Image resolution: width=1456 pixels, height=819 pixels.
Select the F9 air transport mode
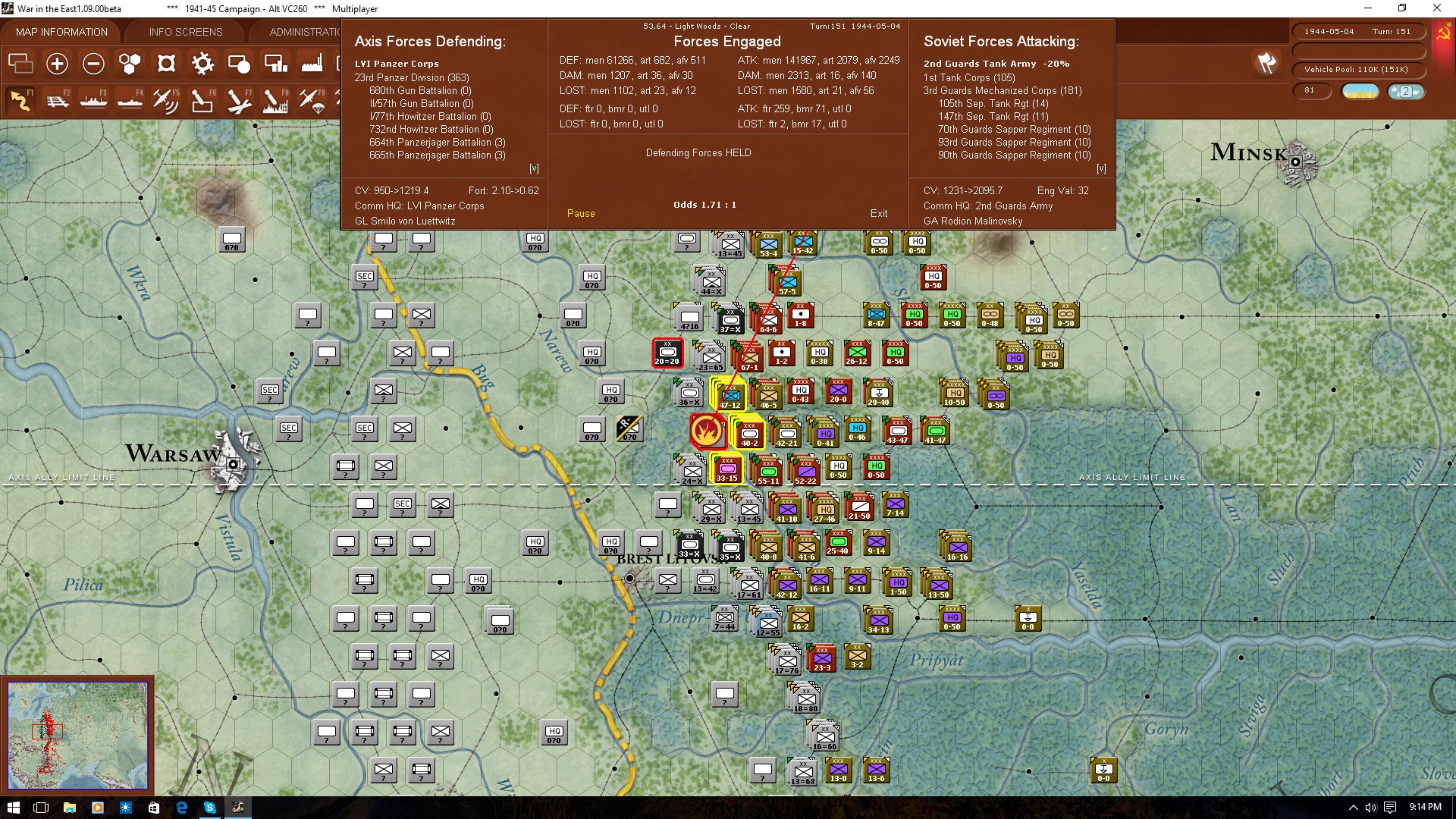pos(312,101)
